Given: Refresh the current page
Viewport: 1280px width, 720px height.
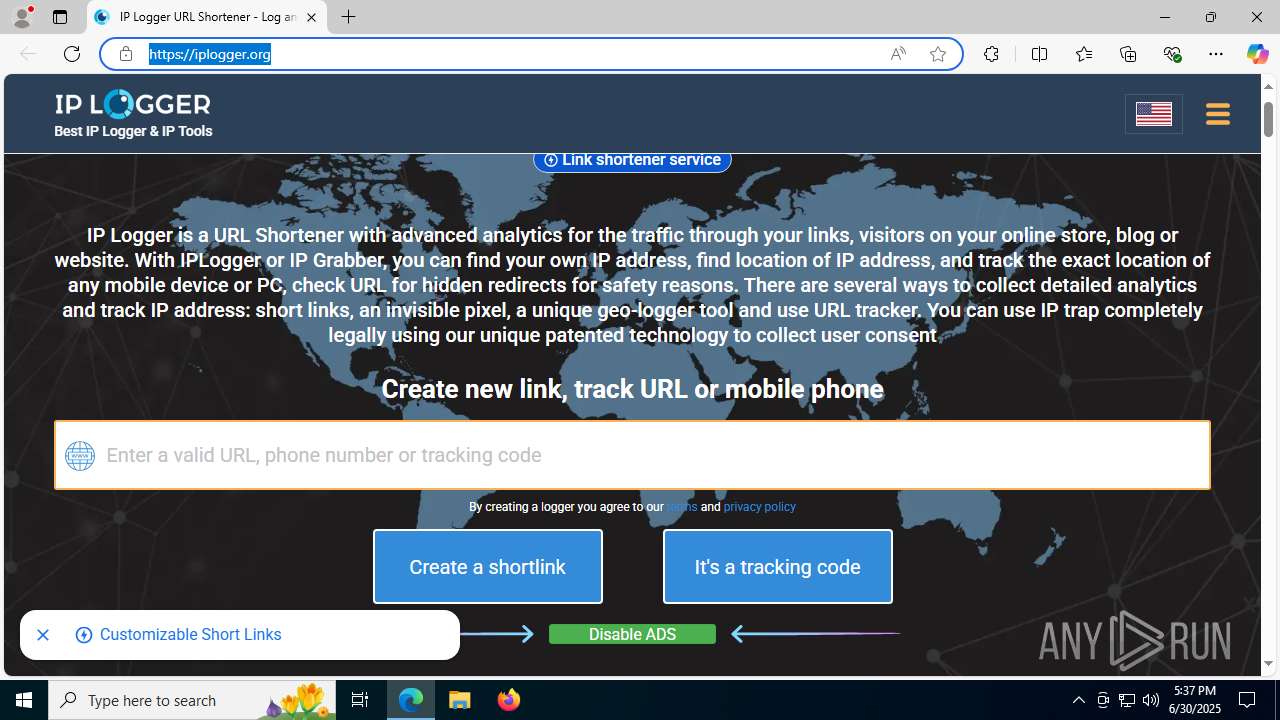Looking at the screenshot, I should pyautogui.click(x=72, y=54).
